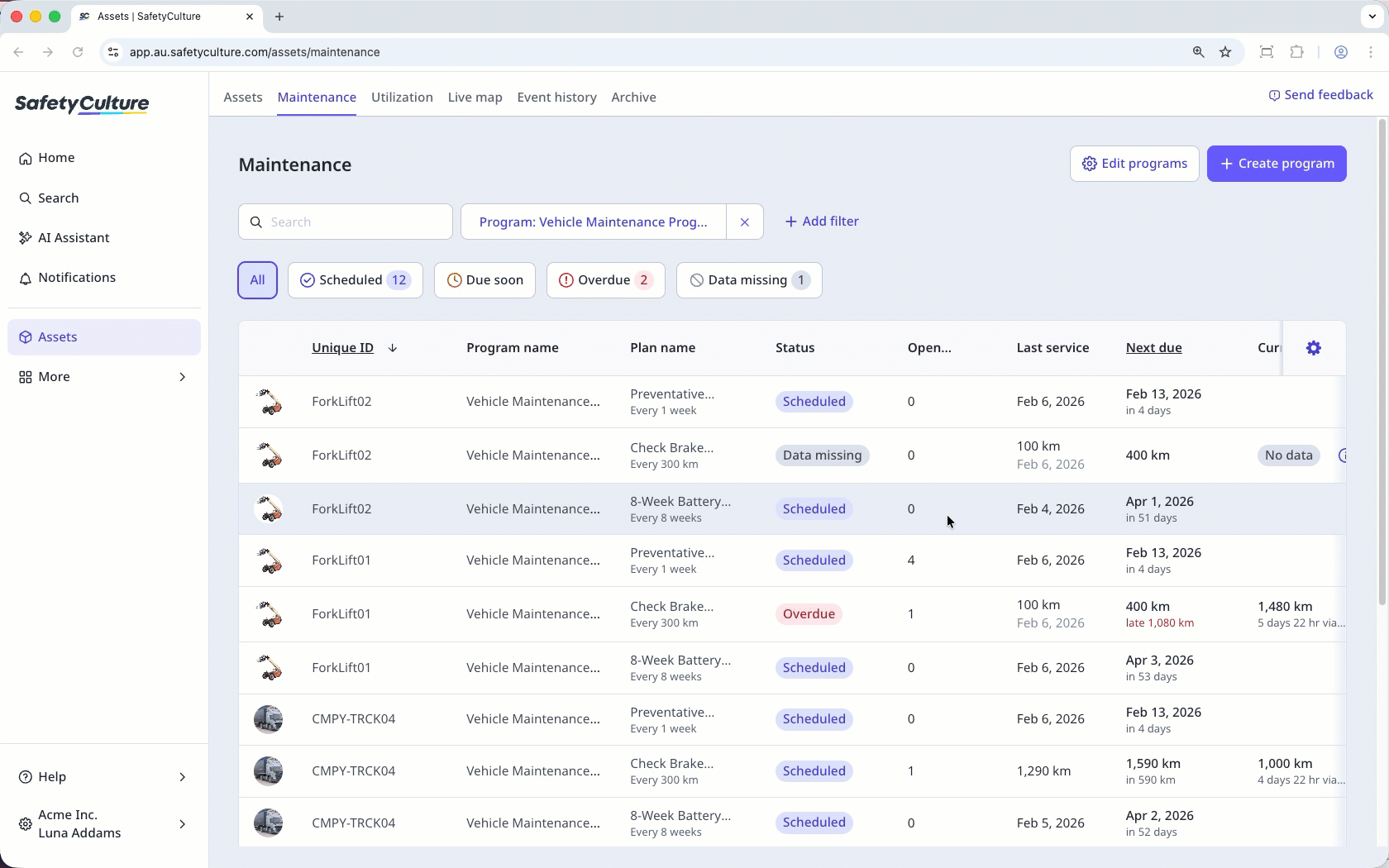Click the Apr 1, 2026 next due date

[x=1159, y=502]
